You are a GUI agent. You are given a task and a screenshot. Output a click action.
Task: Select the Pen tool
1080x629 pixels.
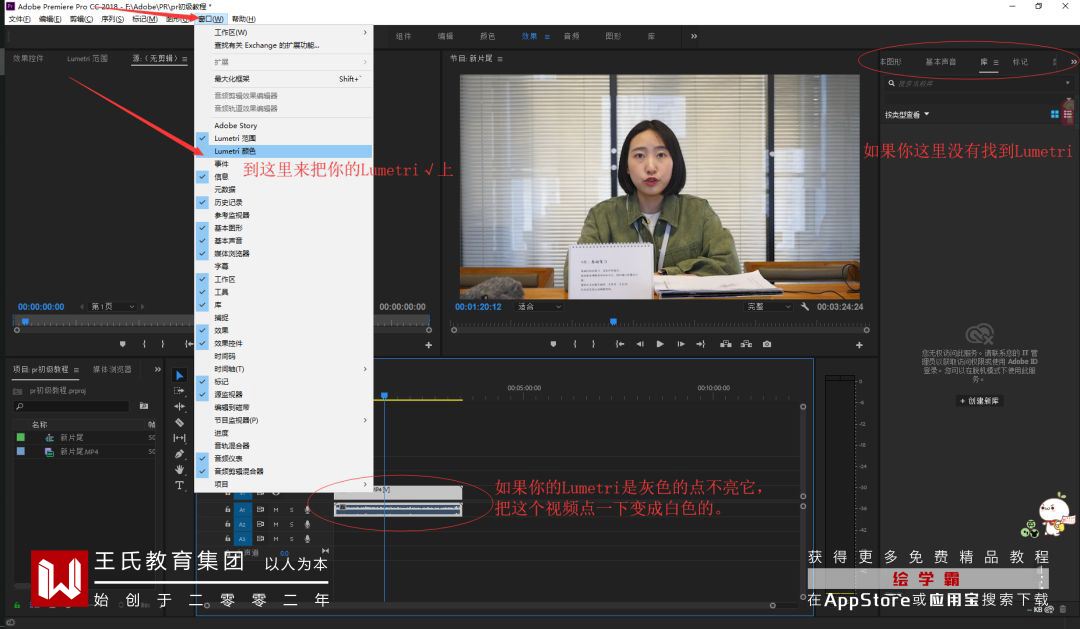click(179, 453)
